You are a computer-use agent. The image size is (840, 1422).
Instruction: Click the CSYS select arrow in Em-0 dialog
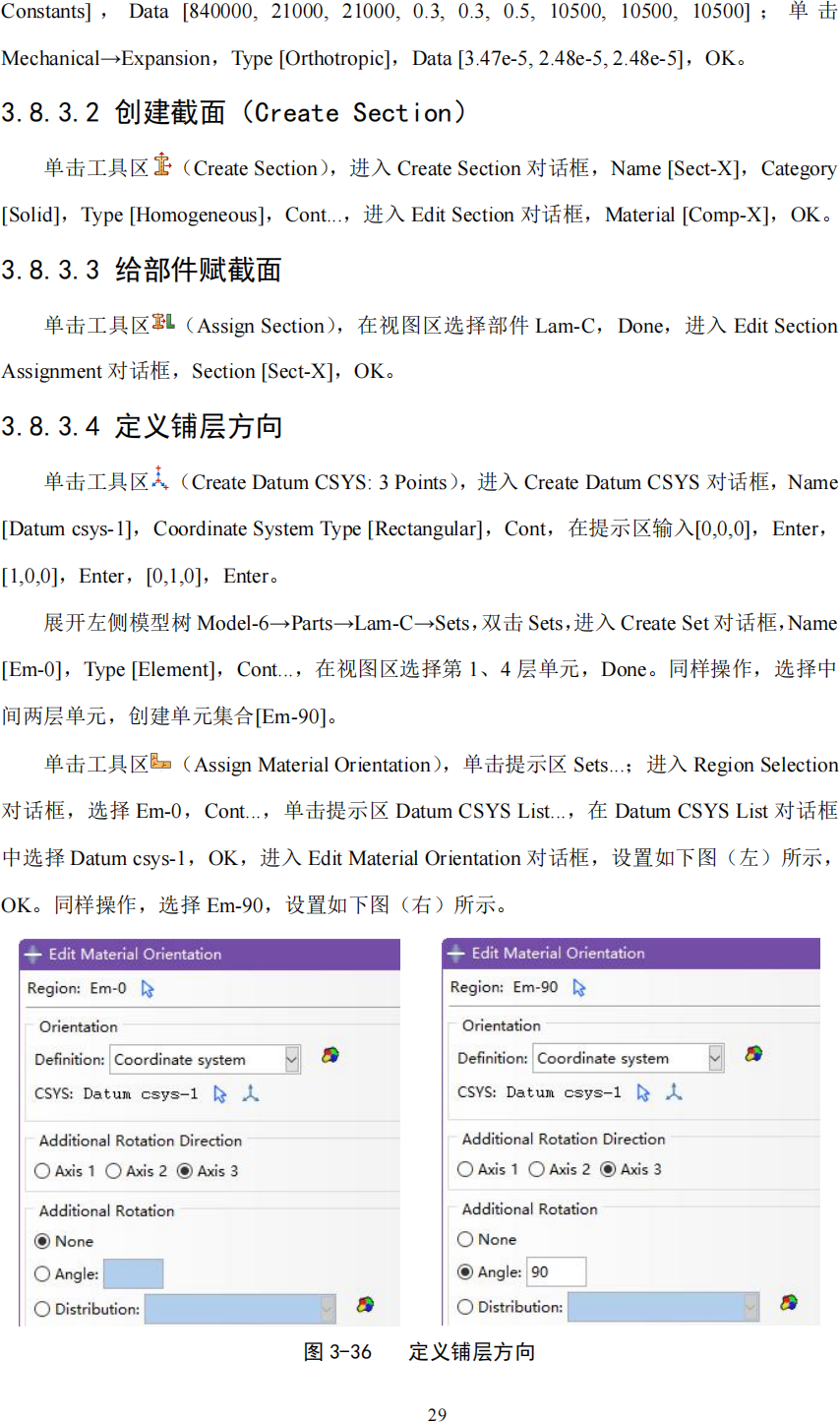click(220, 1094)
